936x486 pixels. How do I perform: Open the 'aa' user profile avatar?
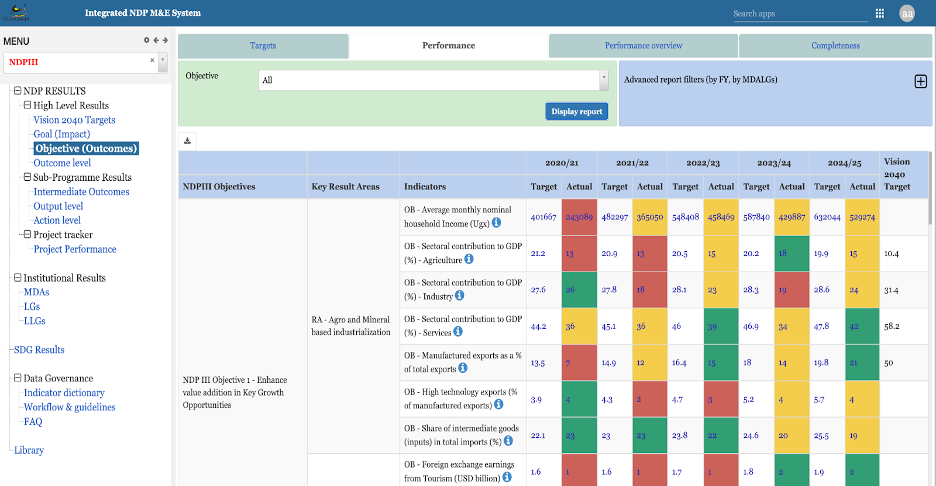[907, 14]
